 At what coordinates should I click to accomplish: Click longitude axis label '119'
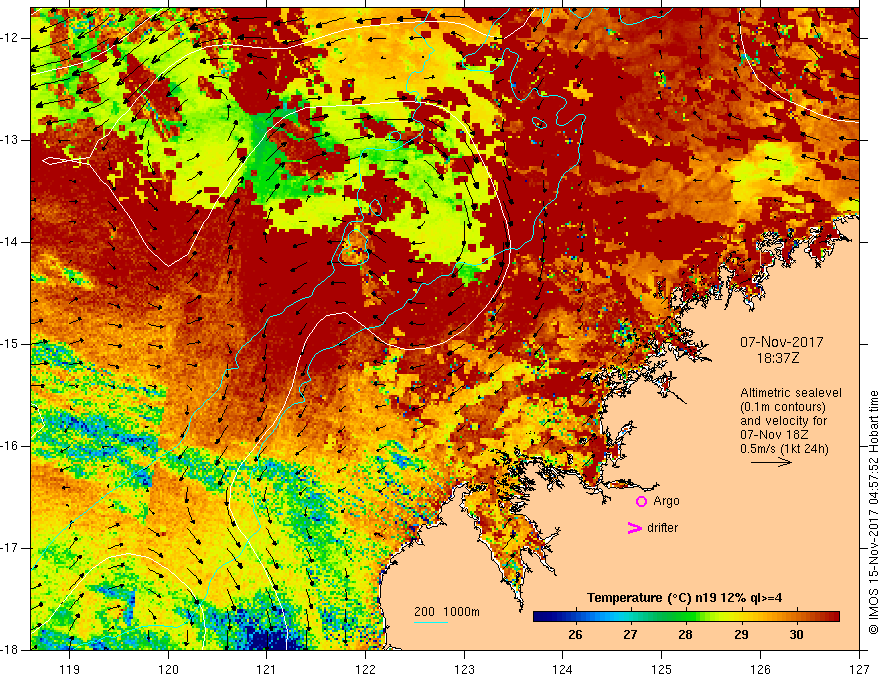click(x=70, y=669)
